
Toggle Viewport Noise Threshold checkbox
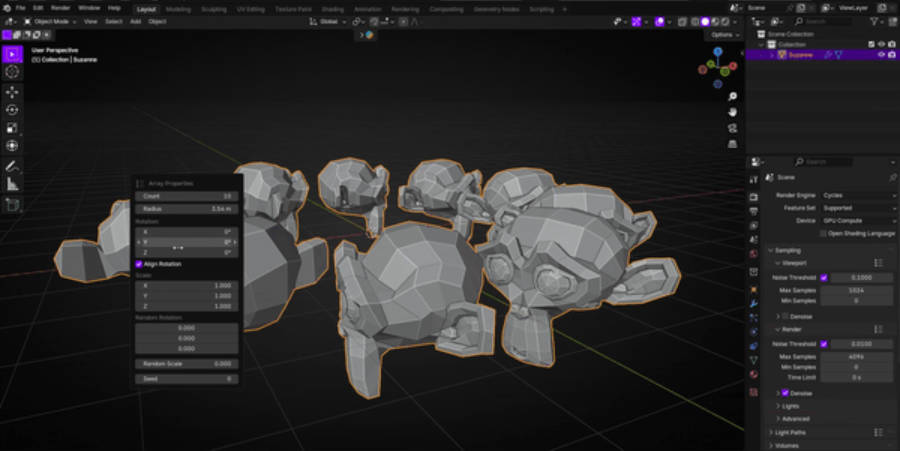(824, 277)
